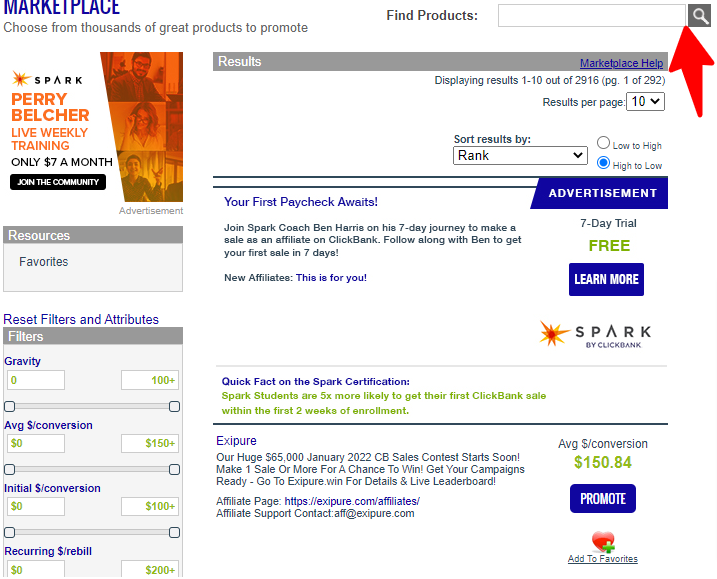Click the LEARN MORE button

tap(606, 279)
